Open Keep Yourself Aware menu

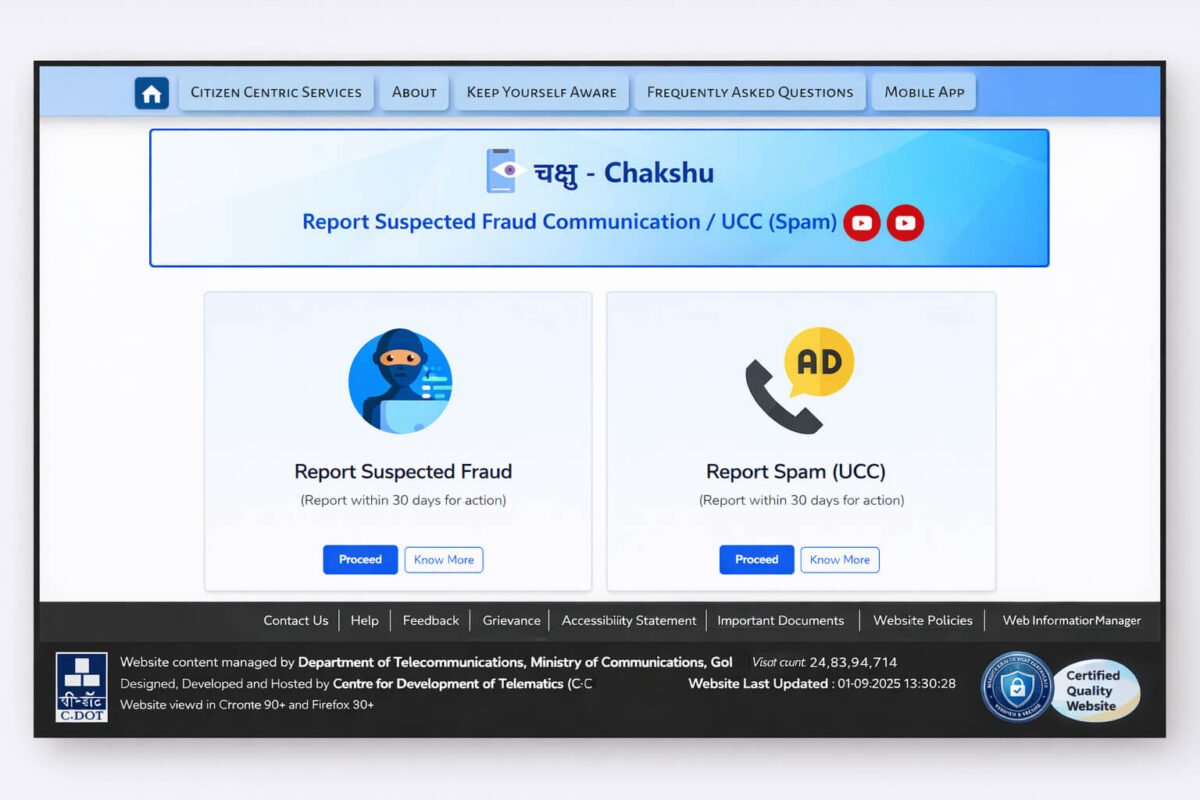coord(542,92)
